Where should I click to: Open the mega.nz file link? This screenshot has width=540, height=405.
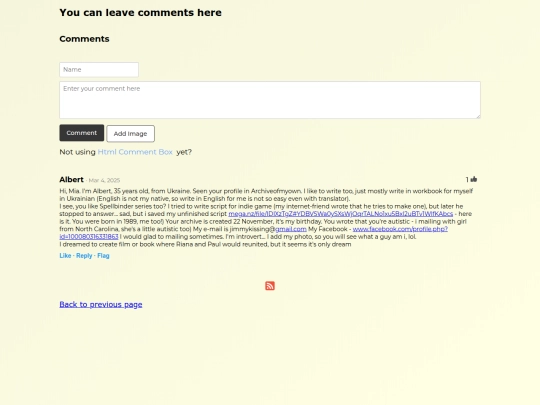(341, 214)
